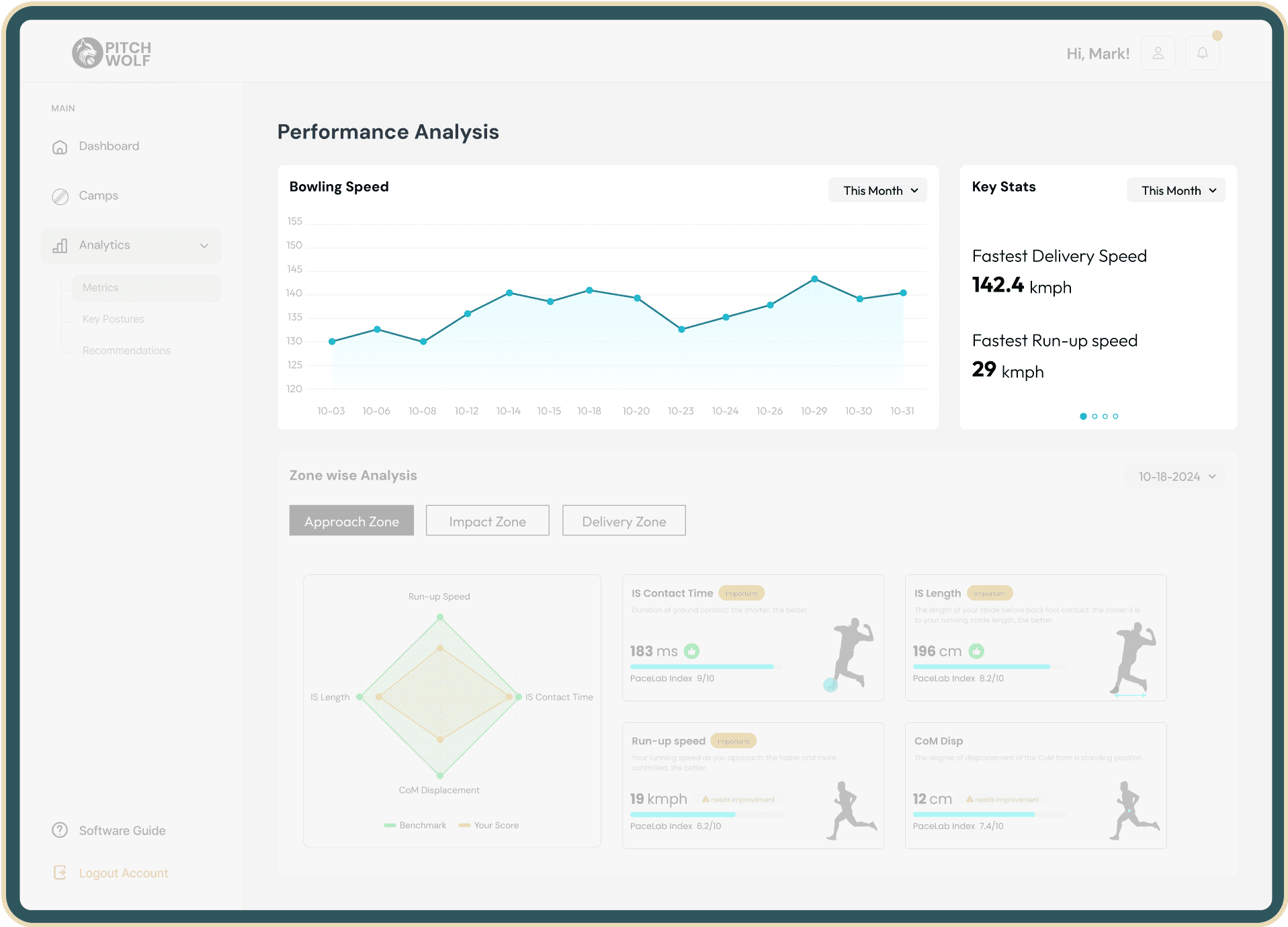Switch to the Delivery Zone tab
Image resolution: width=1288 pixels, height=927 pixels.
click(624, 521)
